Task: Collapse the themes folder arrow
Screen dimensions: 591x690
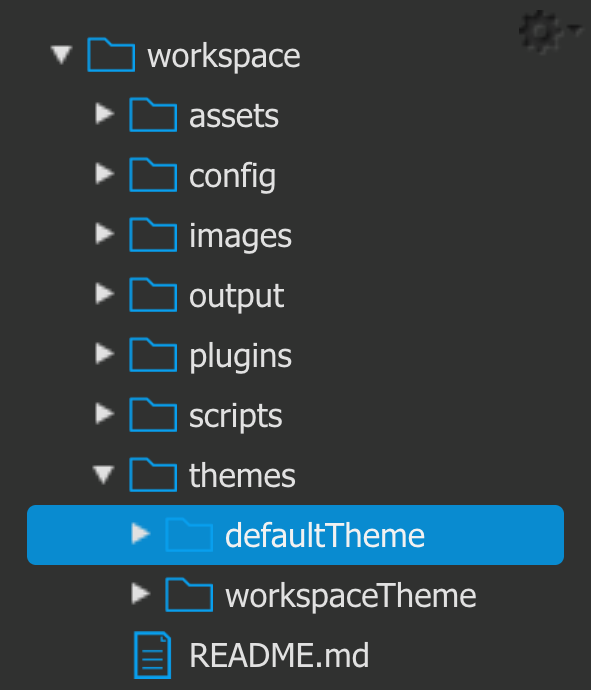Action: click(104, 475)
